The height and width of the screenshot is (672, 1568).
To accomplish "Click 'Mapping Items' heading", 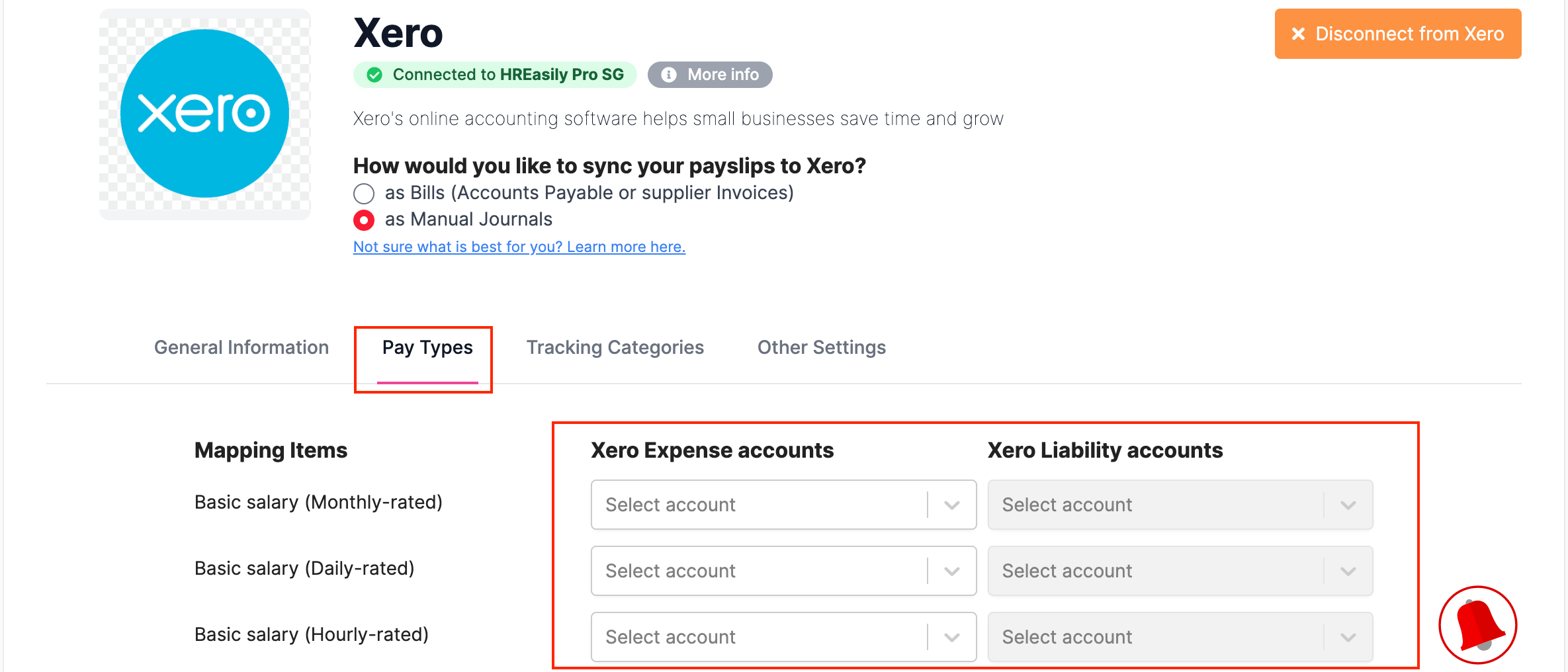I will (x=271, y=450).
